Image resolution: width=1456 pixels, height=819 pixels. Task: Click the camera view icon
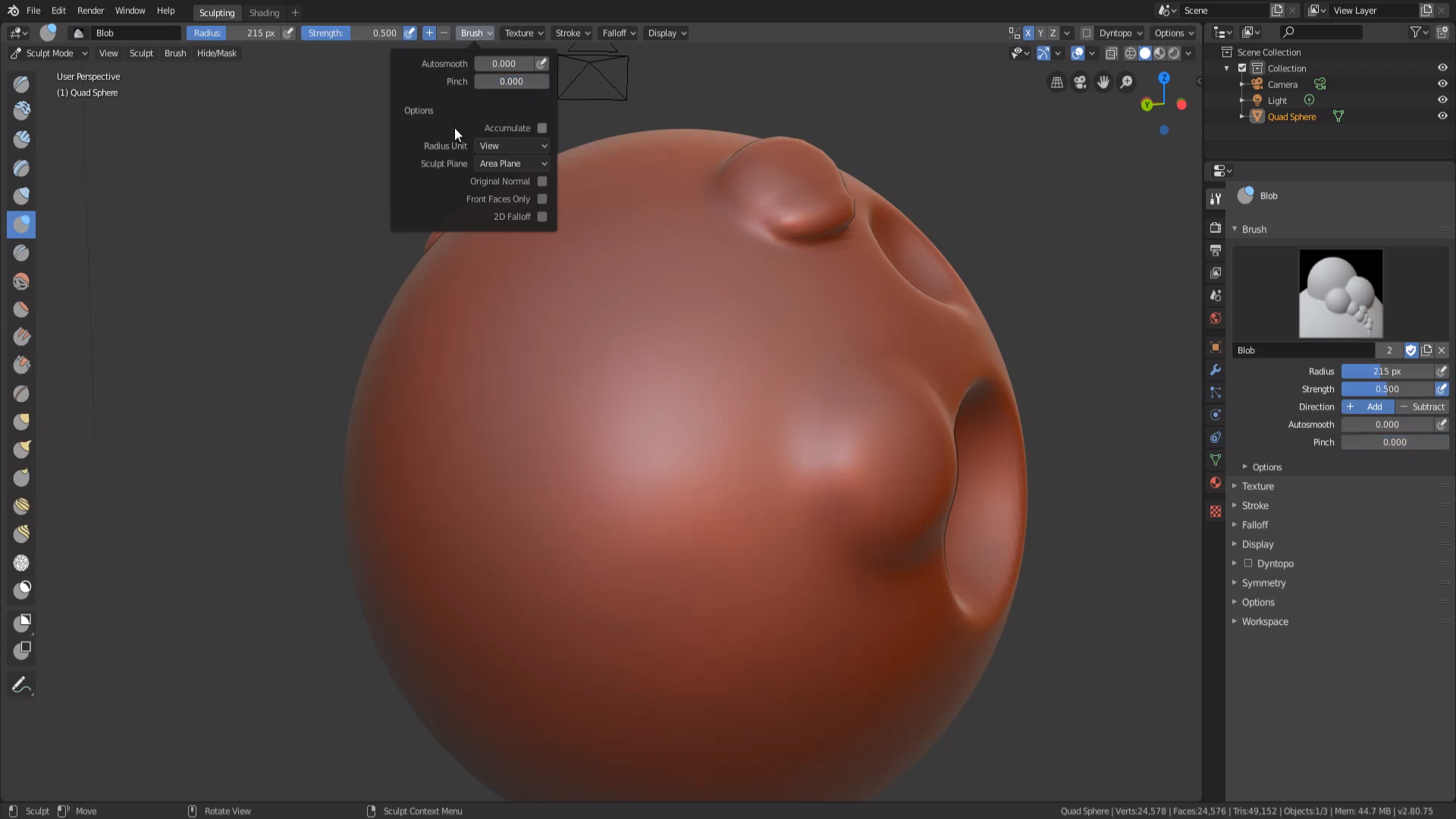[1080, 82]
